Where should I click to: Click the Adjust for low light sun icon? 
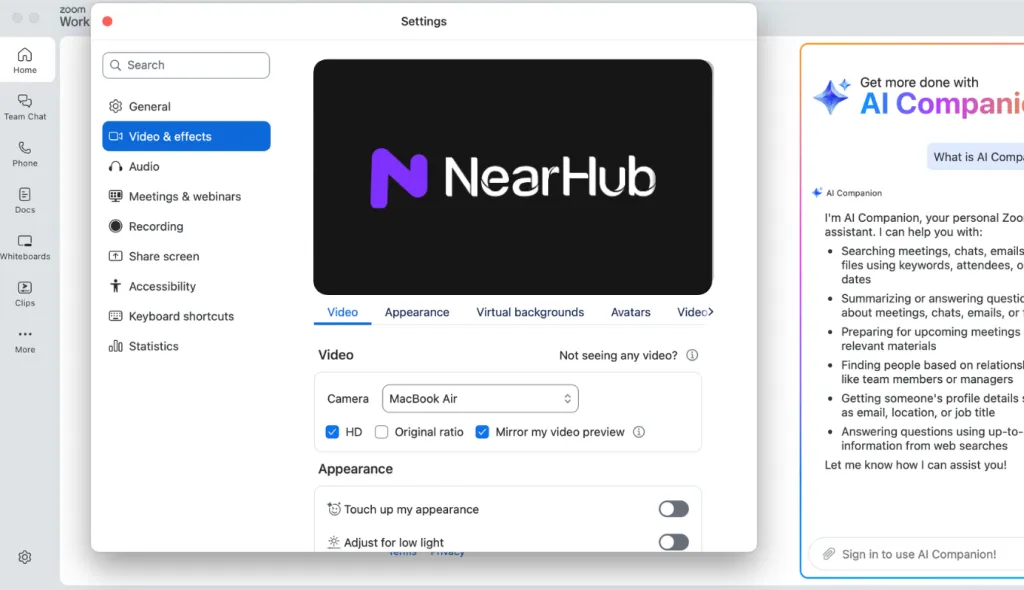point(334,542)
